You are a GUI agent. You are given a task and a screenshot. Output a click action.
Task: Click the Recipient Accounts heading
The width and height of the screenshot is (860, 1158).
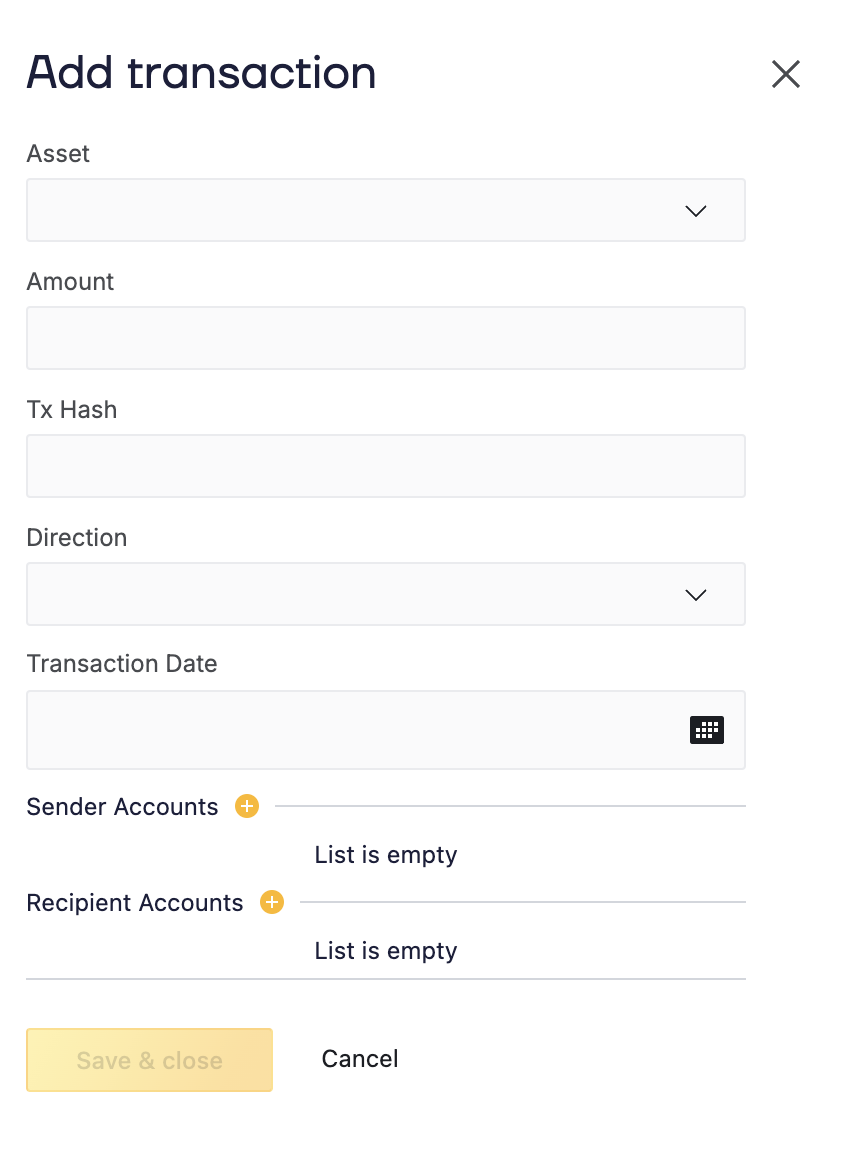pyautogui.click(x=135, y=903)
